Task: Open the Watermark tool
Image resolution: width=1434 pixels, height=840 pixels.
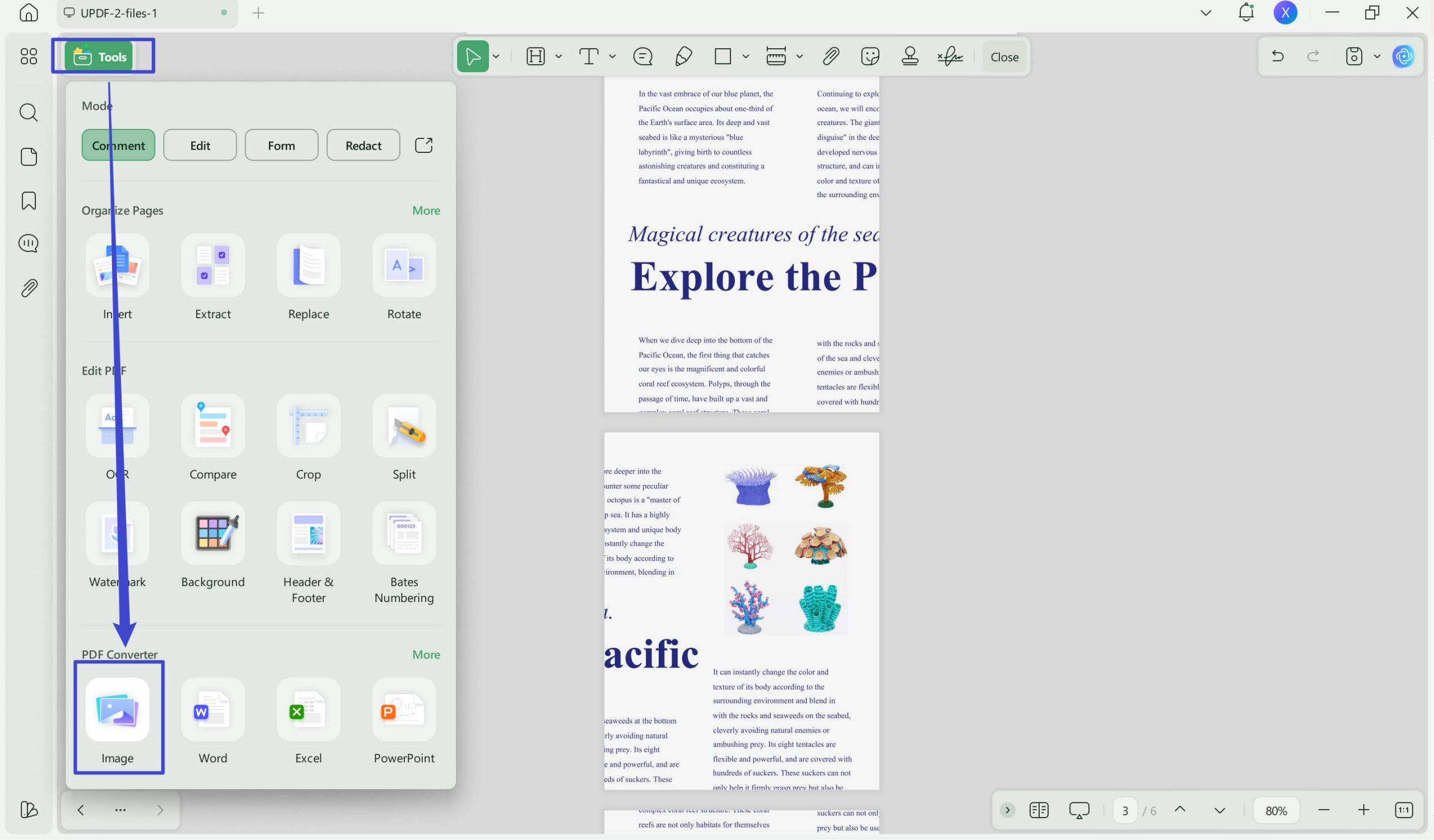Action: (x=117, y=546)
